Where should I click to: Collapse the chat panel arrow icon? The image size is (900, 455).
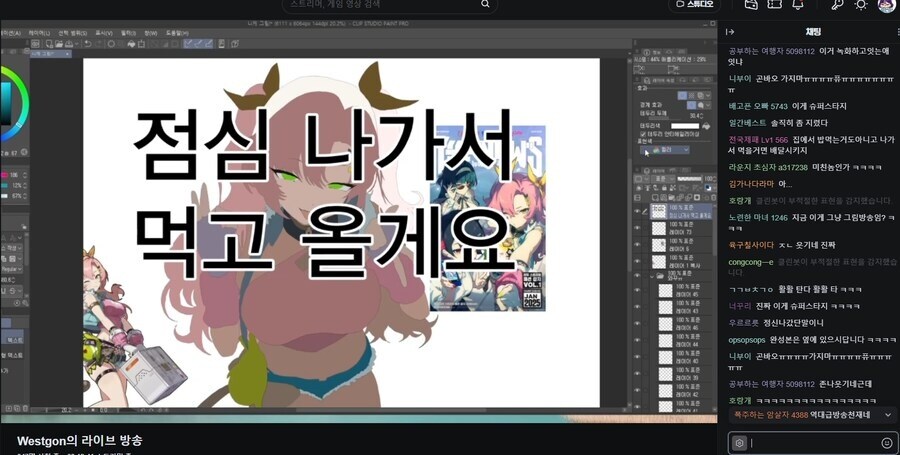pos(730,32)
